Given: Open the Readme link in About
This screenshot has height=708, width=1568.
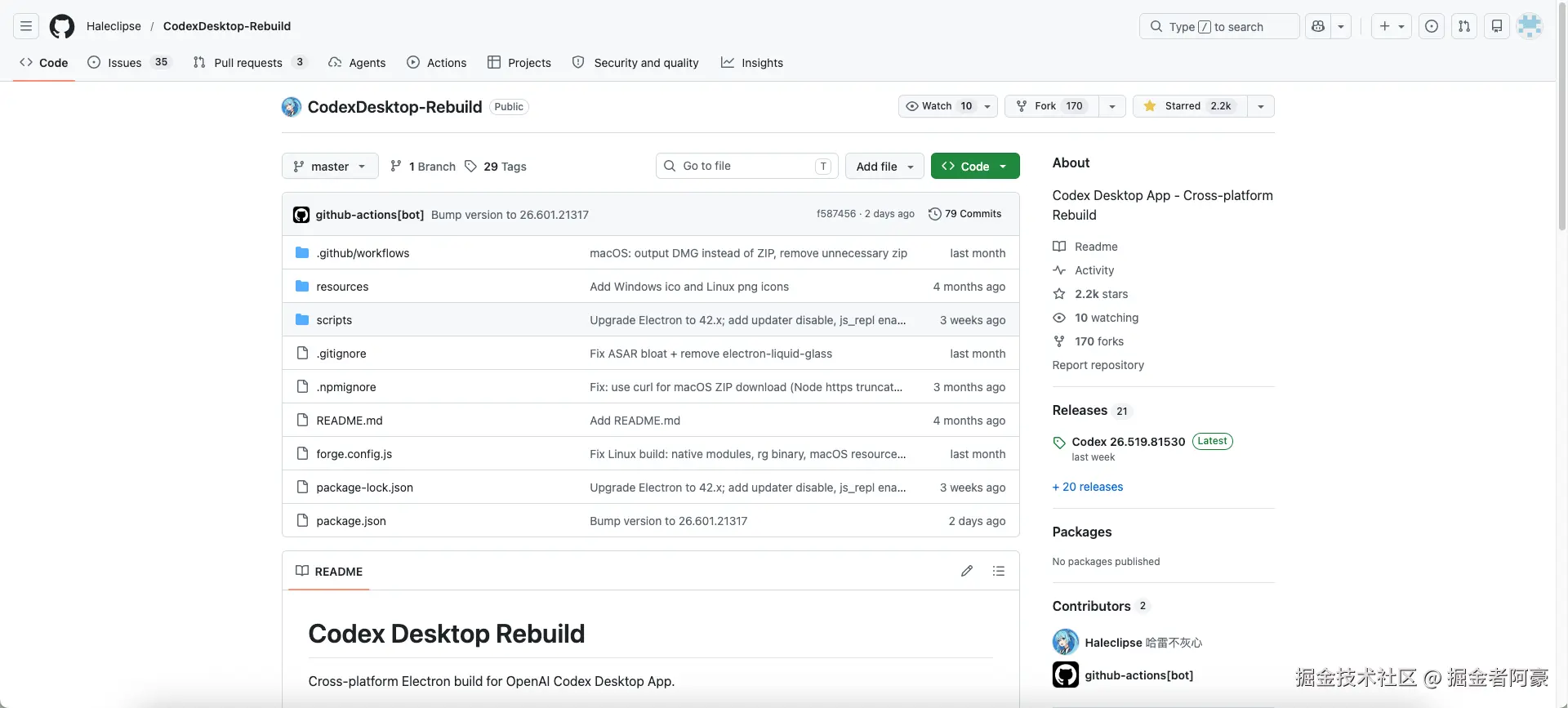Looking at the screenshot, I should (1085, 247).
